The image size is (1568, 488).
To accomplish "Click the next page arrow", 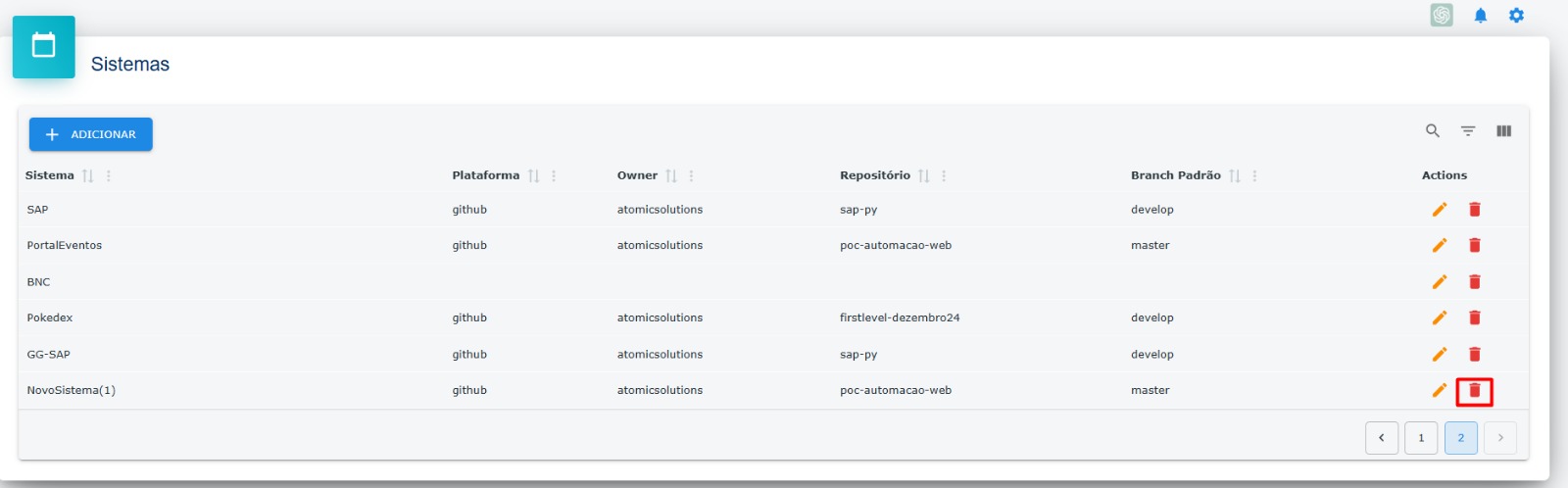I will [x=1500, y=438].
